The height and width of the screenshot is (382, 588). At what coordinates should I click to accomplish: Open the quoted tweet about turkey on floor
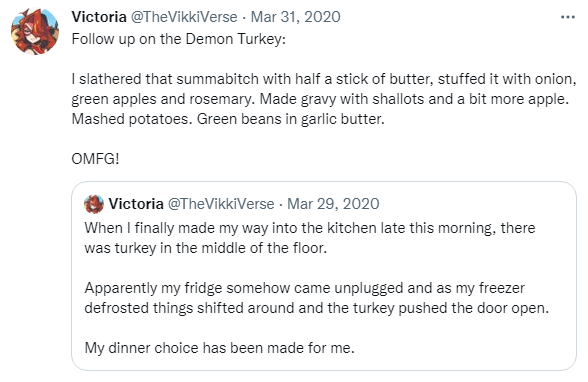pos(324,276)
